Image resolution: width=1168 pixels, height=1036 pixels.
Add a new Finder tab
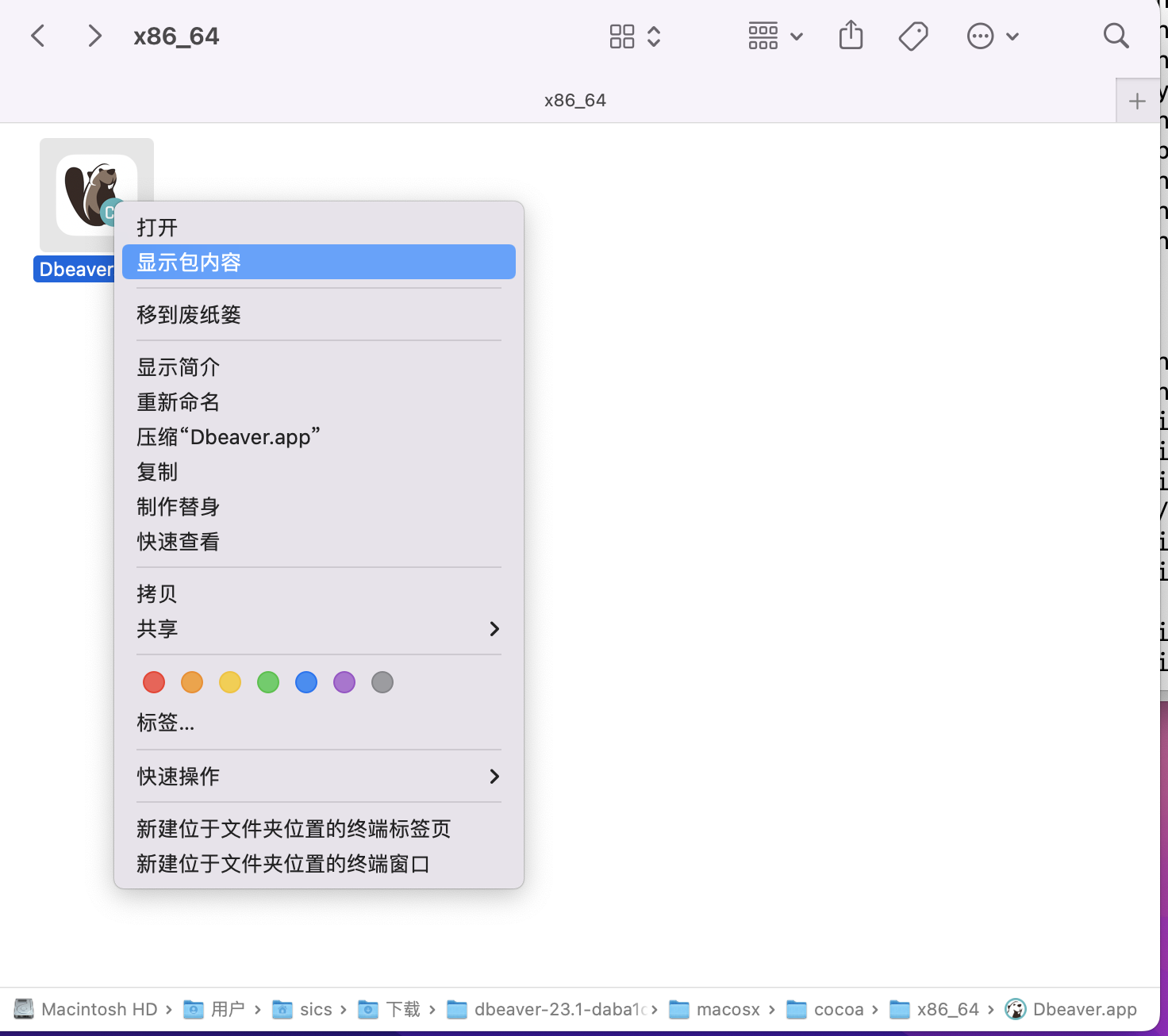1137,101
